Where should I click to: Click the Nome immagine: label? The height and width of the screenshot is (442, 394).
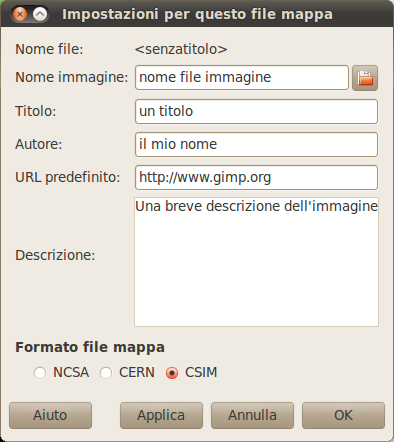[72, 78]
